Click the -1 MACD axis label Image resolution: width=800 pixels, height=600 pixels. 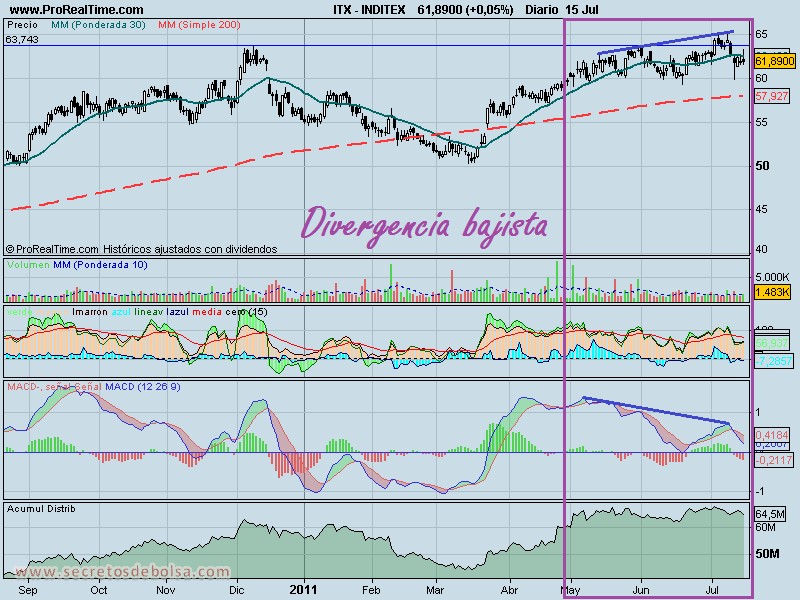point(759,491)
